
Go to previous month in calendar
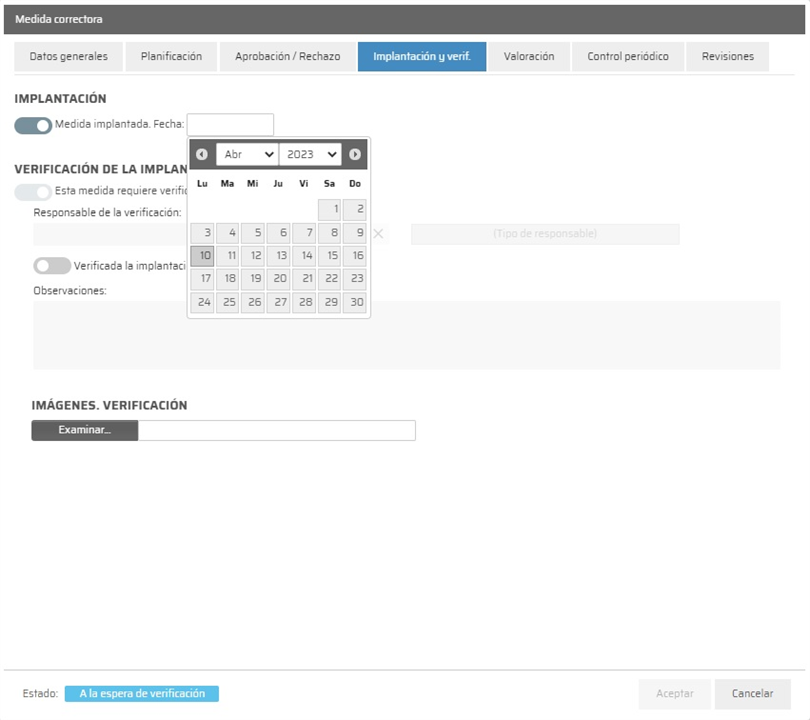point(202,154)
